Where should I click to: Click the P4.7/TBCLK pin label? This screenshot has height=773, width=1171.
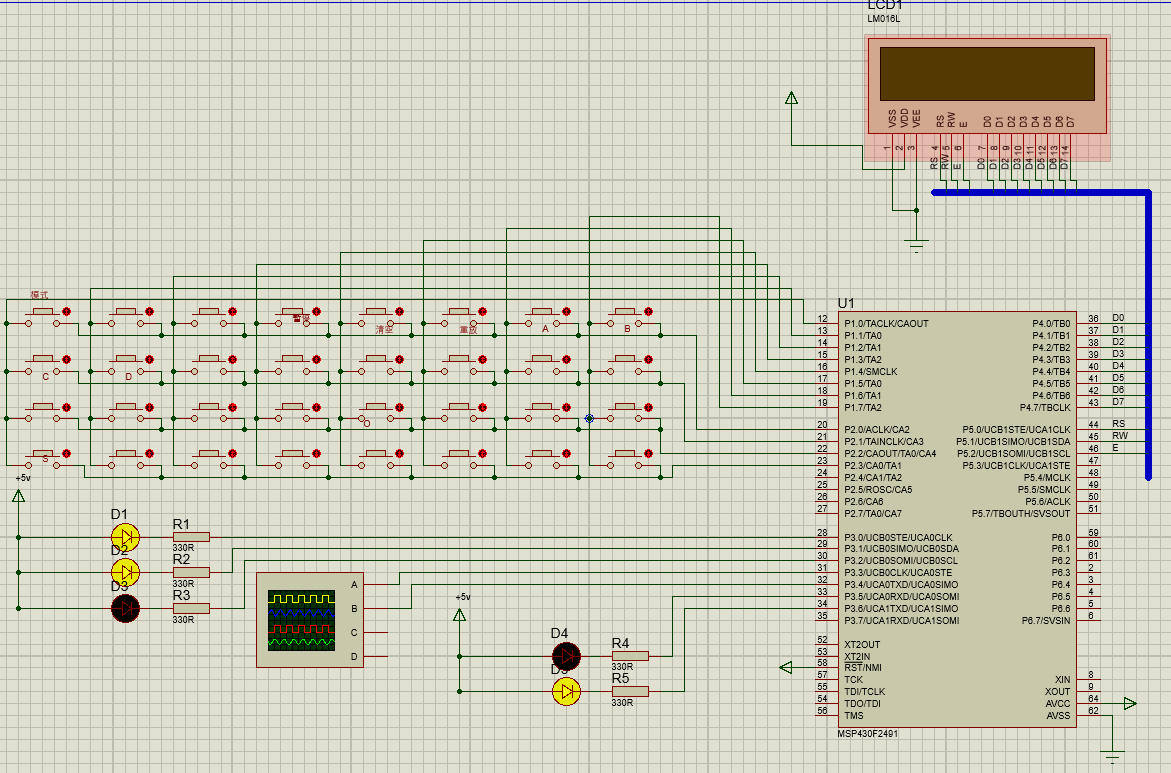(x=1045, y=408)
